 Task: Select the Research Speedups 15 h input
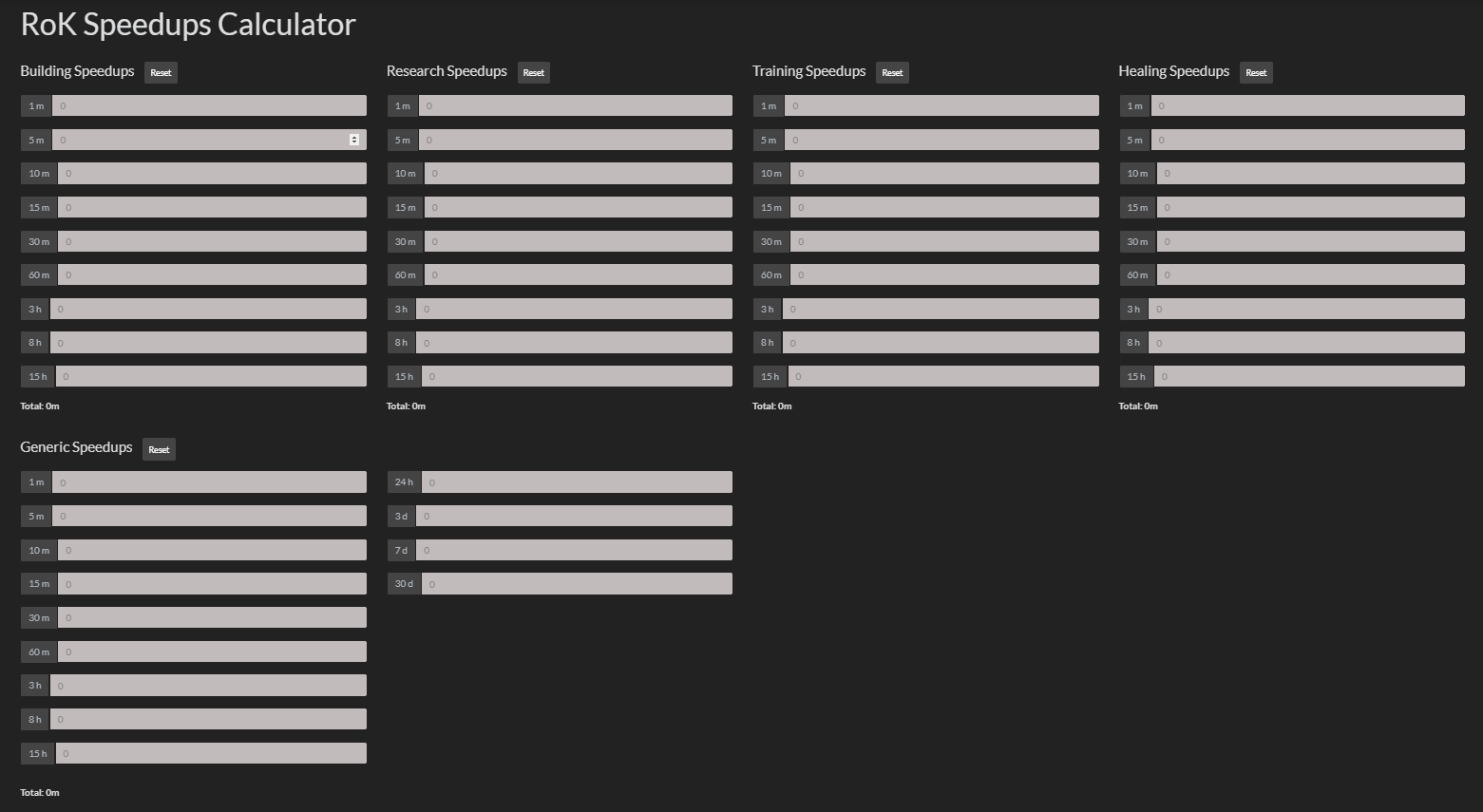pos(578,376)
